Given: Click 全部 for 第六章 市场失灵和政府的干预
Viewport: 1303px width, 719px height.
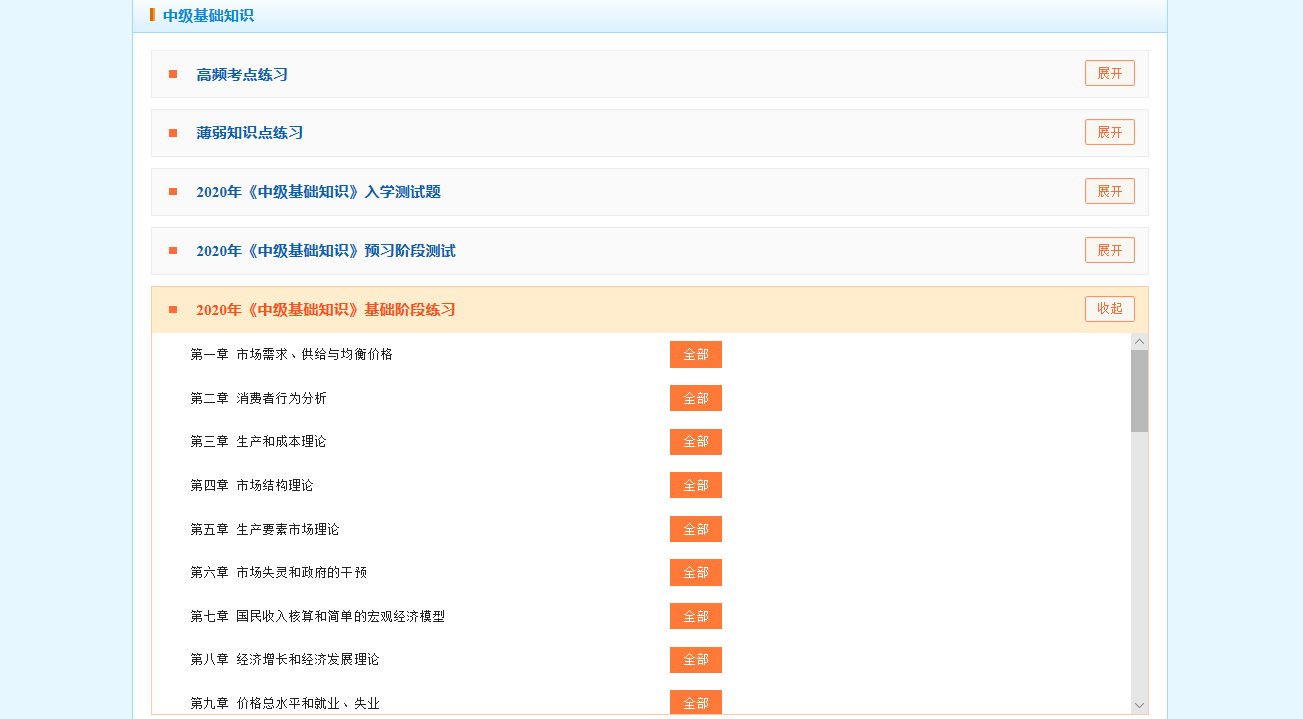Looking at the screenshot, I should [695, 573].
